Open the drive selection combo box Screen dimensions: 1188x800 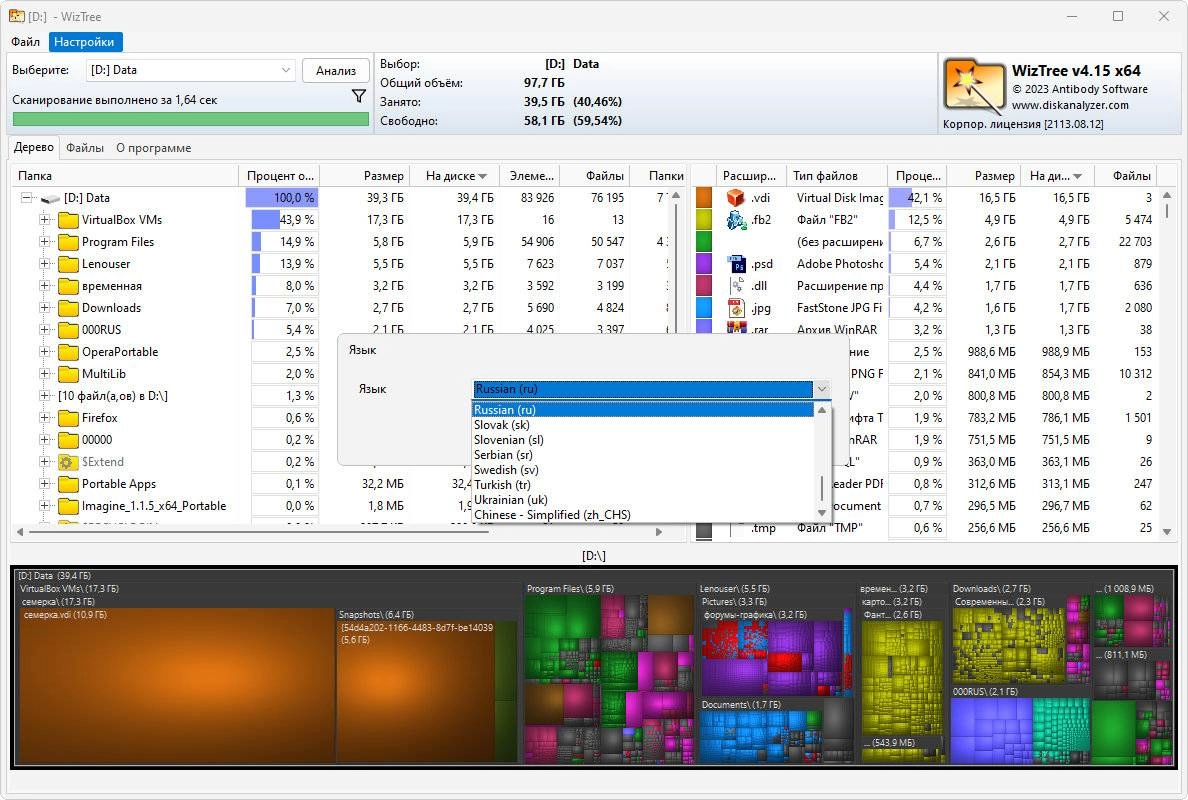[x=190, y=70]
